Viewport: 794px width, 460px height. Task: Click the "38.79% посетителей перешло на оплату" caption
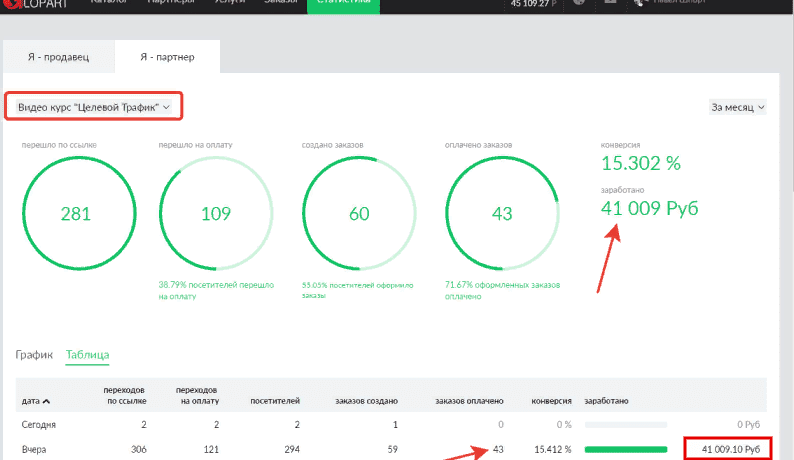click(x=216, y=290)
